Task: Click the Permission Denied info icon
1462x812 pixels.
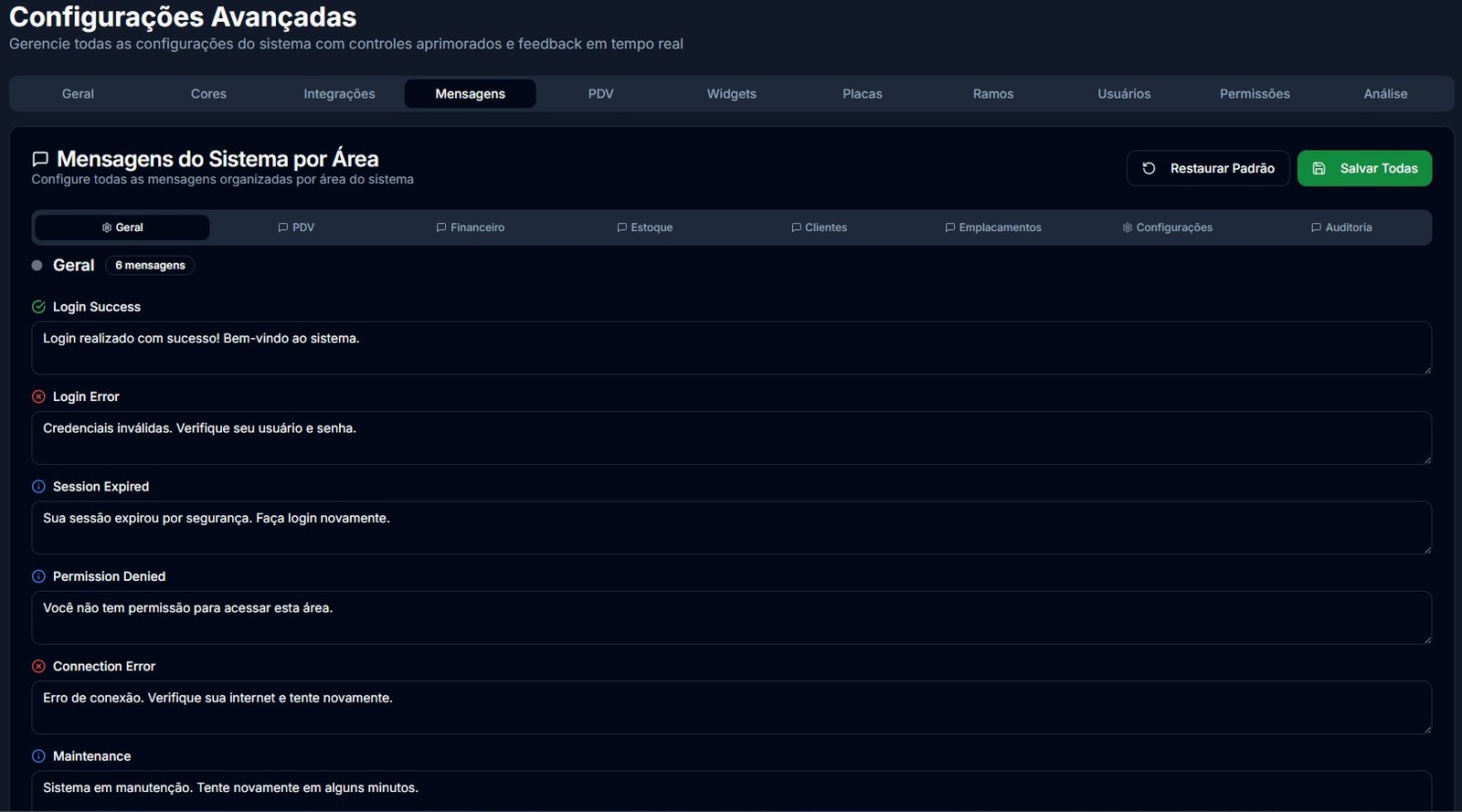Action: click(x=38, y=576)
